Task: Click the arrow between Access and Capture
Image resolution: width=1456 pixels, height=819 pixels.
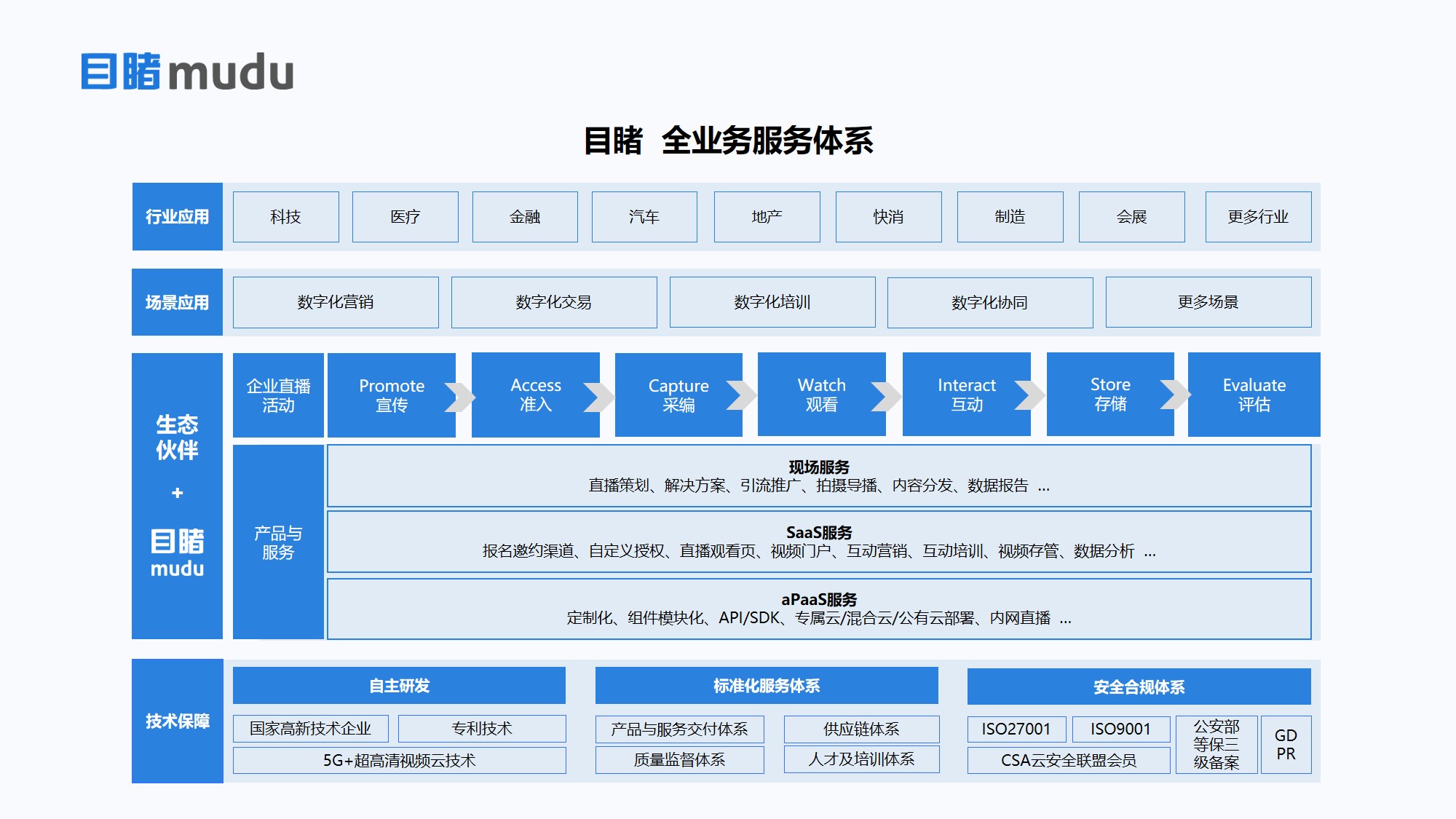Action: pos(600,397)
